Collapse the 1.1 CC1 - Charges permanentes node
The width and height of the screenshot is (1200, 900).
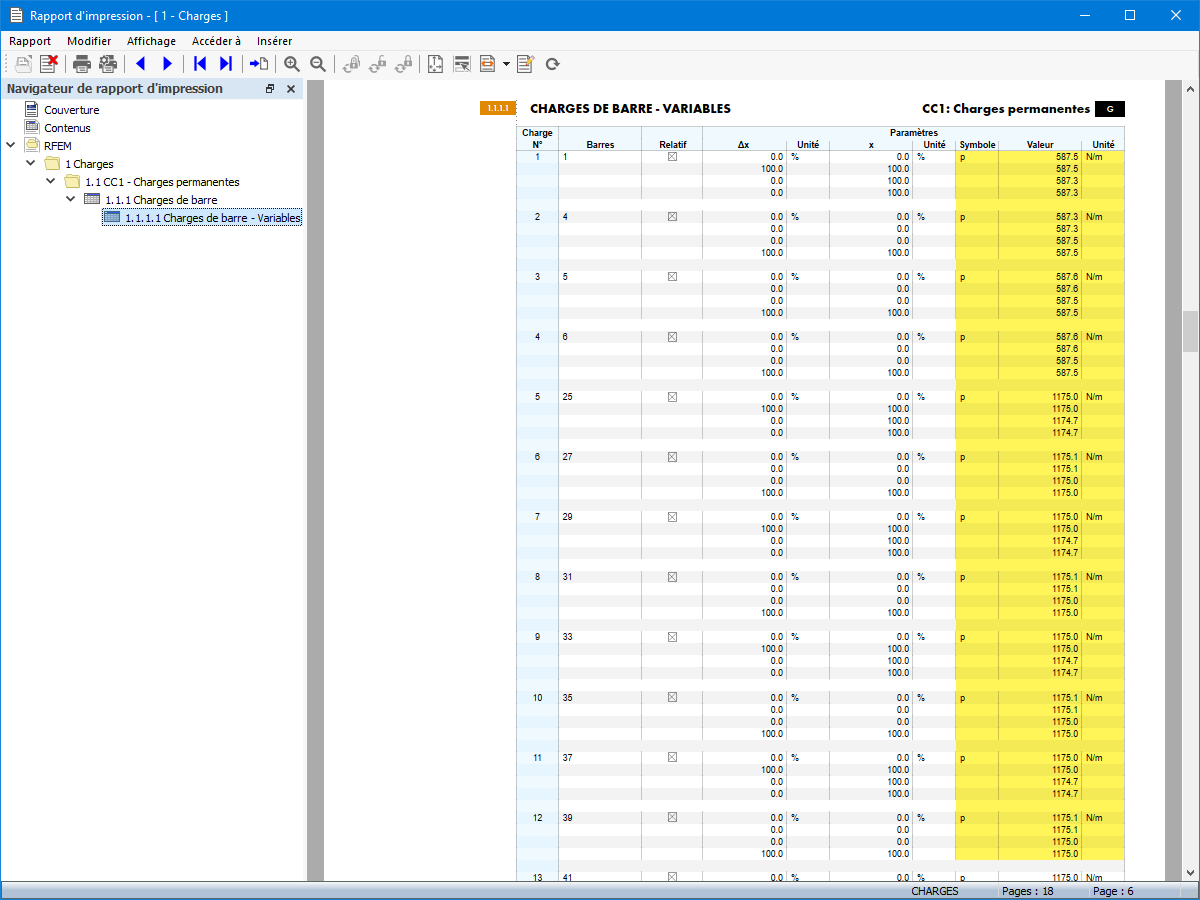[51, 181]
